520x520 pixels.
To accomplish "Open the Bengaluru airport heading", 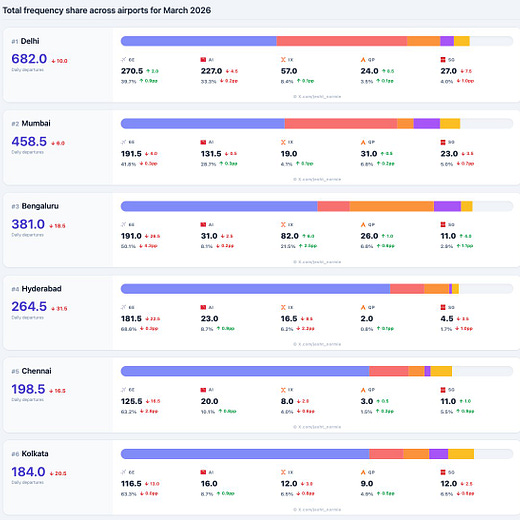I will 40,206.
